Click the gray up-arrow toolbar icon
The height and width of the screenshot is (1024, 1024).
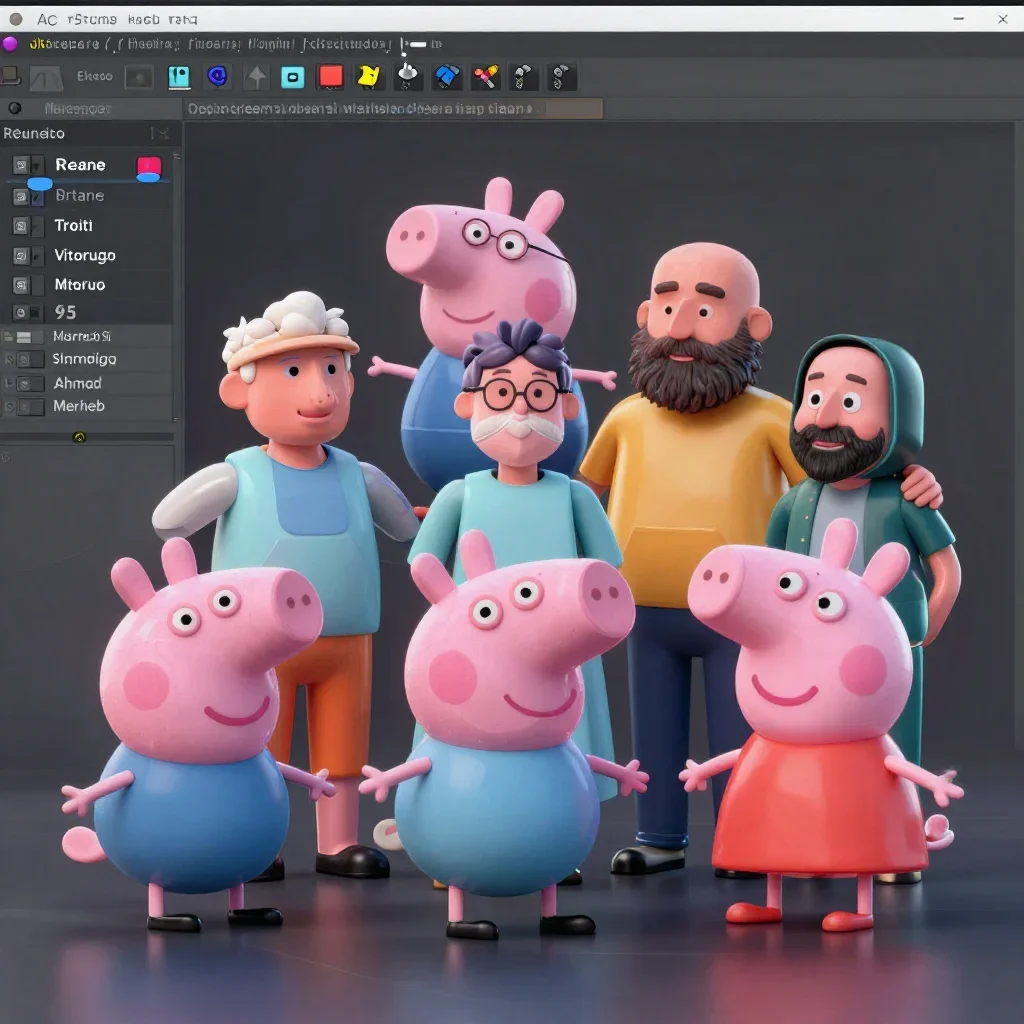point(256,77)
